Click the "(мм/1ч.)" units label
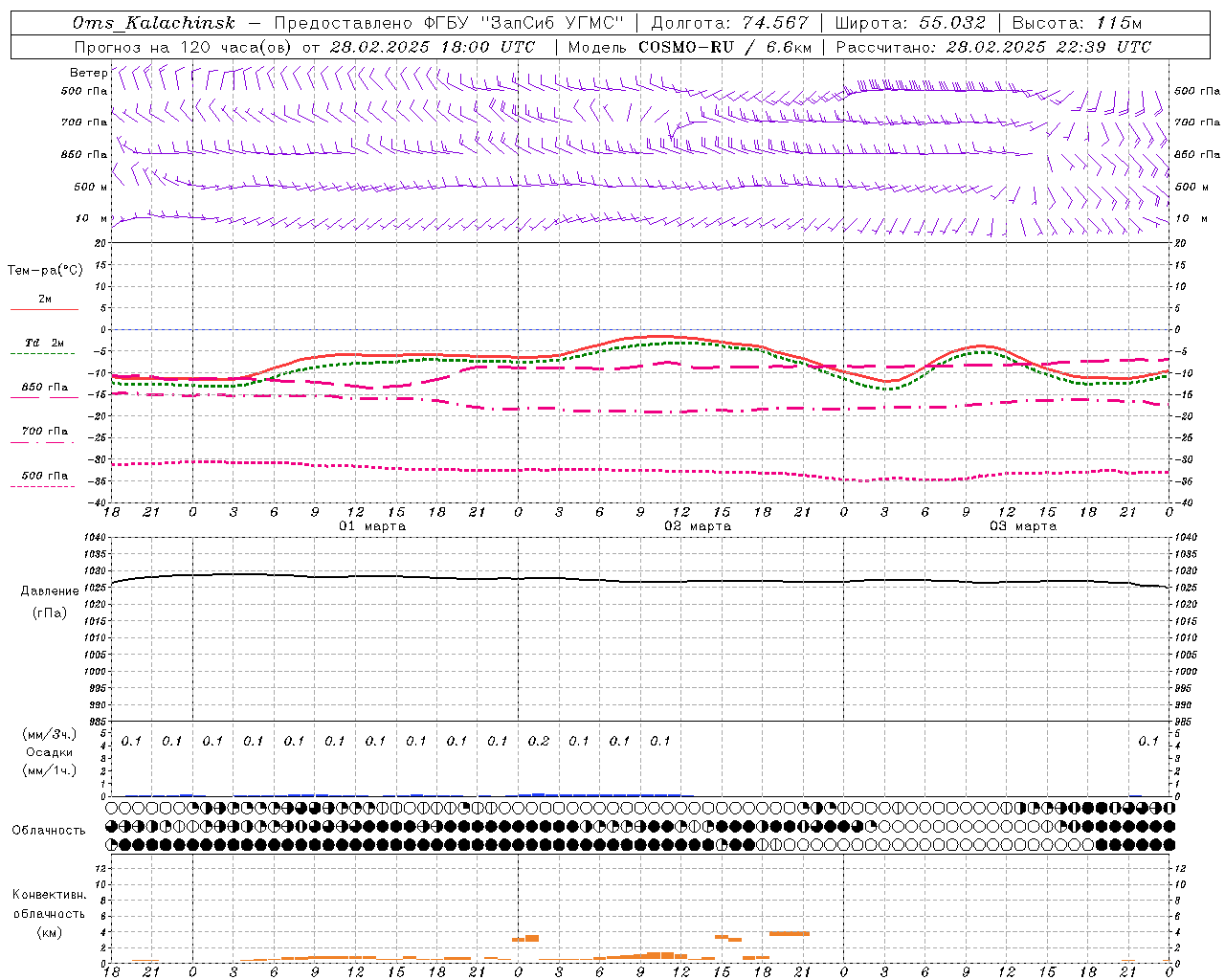This screenshot has width=1225, height=980. (x=50, y=770)
